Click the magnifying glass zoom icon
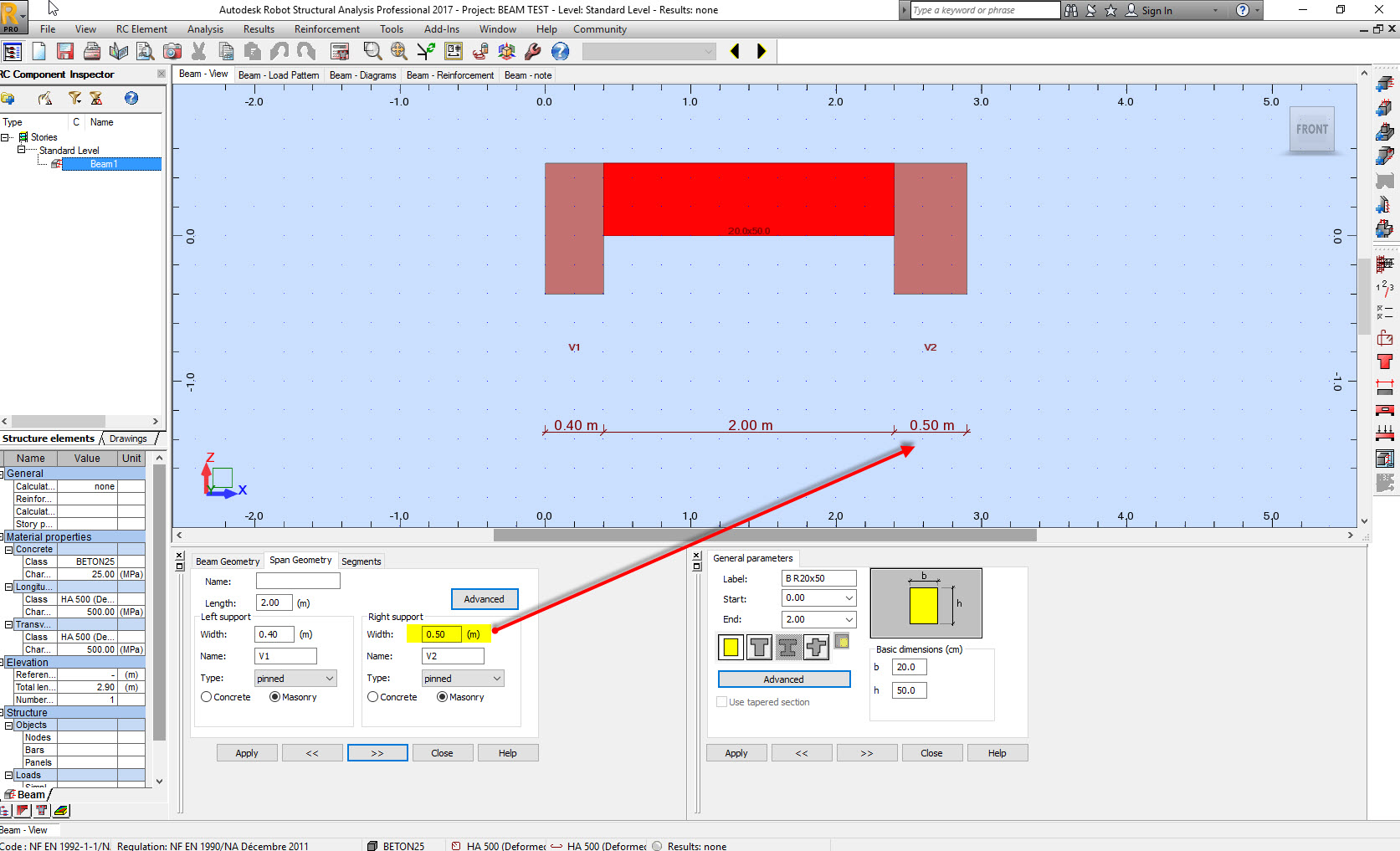 [372, 51]
